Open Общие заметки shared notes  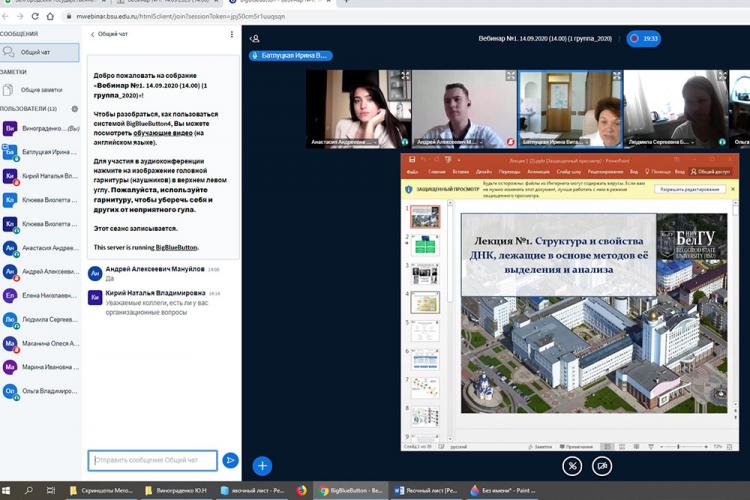(x=40, y=89)
